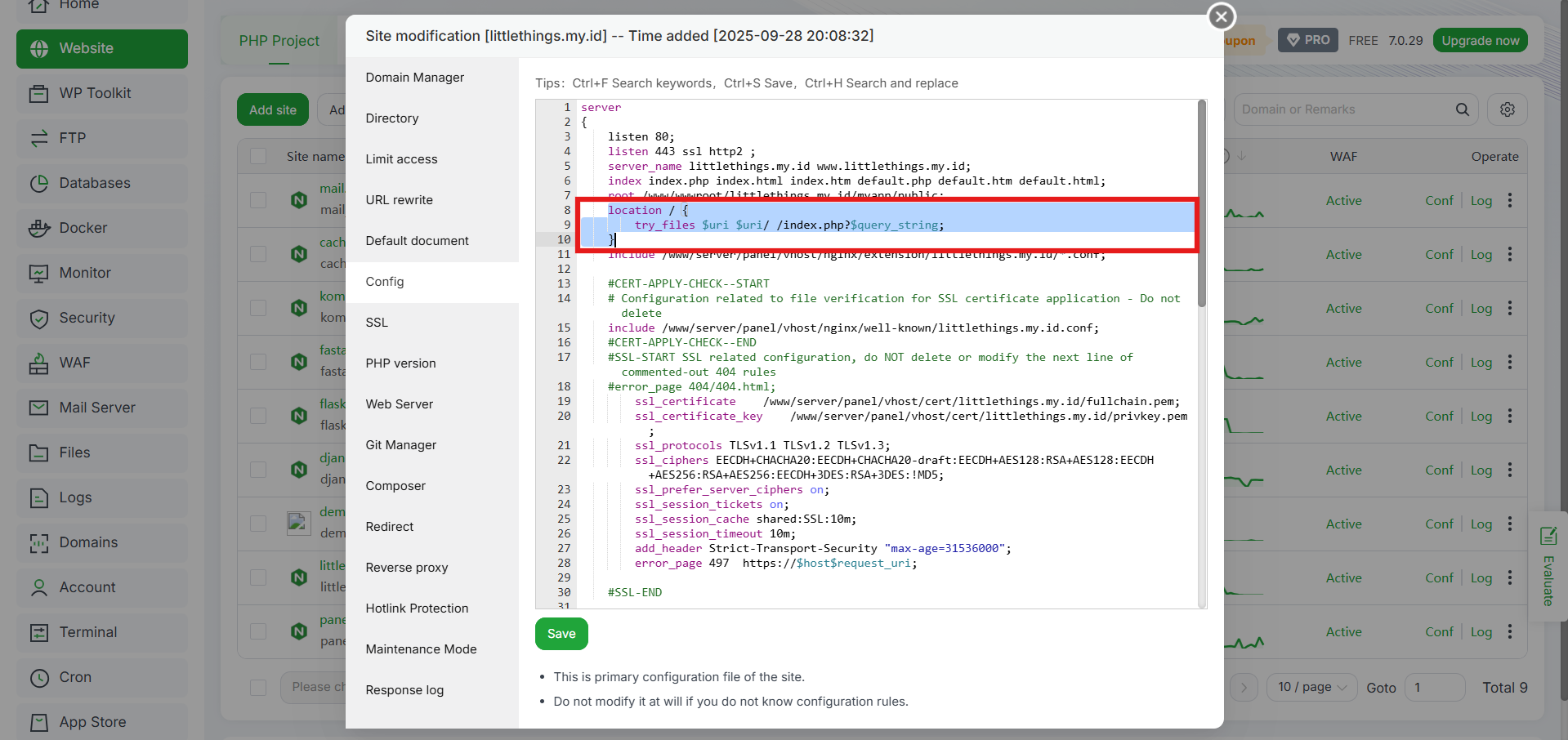Open Evaluate feedback side icon
The height and width of the screenshot is (740, 1568).
pos(1548,537)
